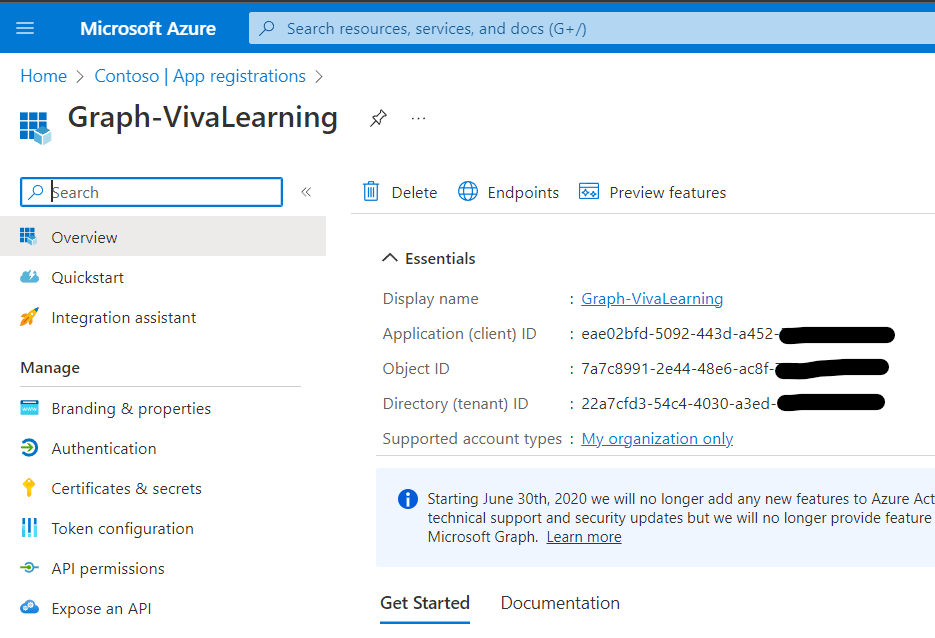Navigate to API permissions

click(x=107, y=568)
